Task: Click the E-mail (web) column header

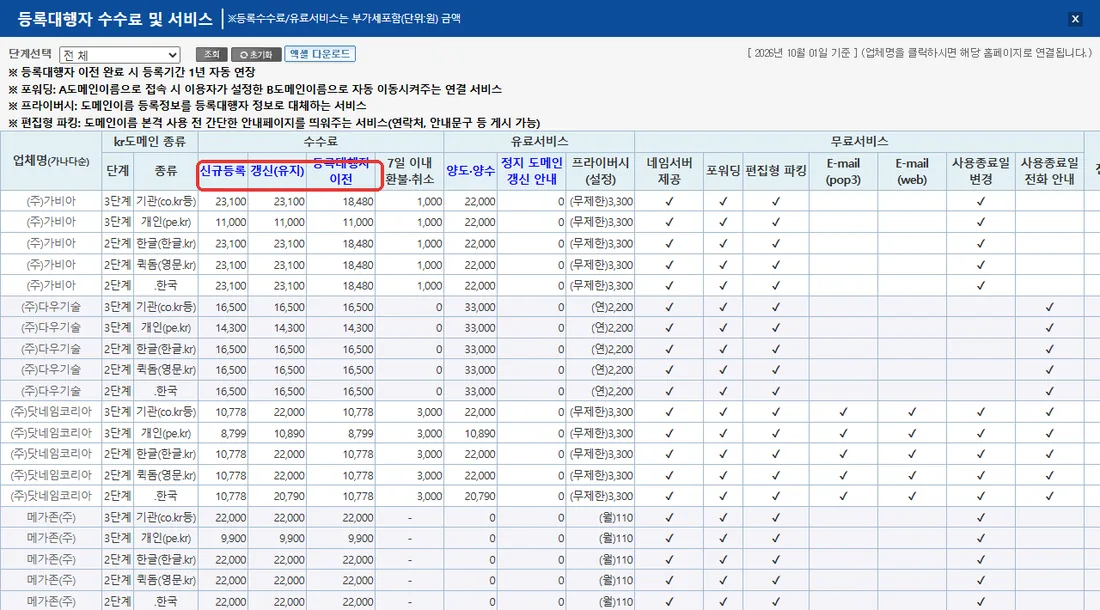Action: pyautogui.click(x=912, y=171)
